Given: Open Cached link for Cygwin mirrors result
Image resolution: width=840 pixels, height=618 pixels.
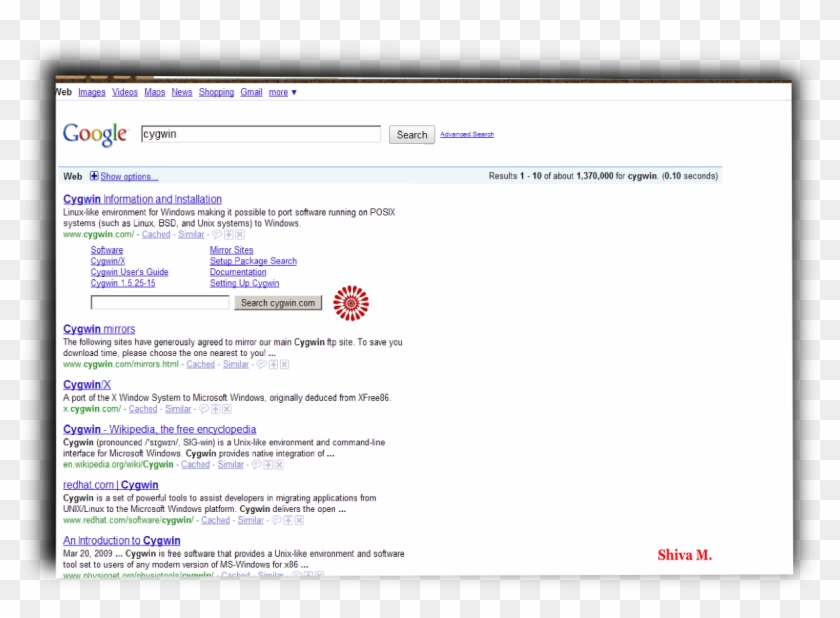Looking at the screenshot, I should coord(200,364).
